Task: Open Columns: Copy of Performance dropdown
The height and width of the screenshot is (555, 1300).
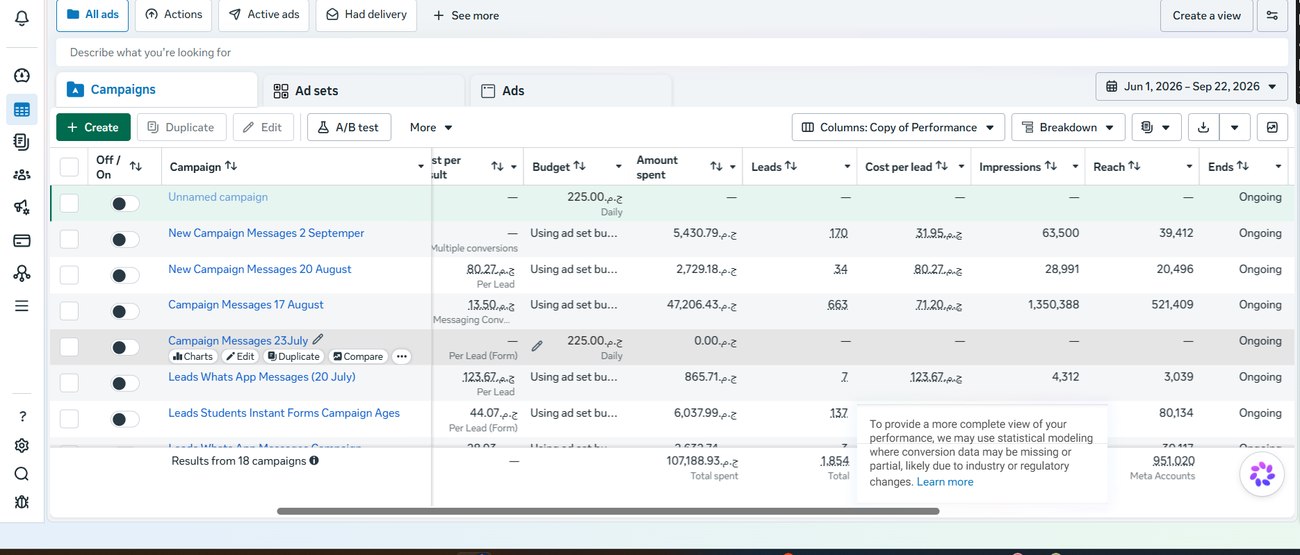Action: click(898, 127)
